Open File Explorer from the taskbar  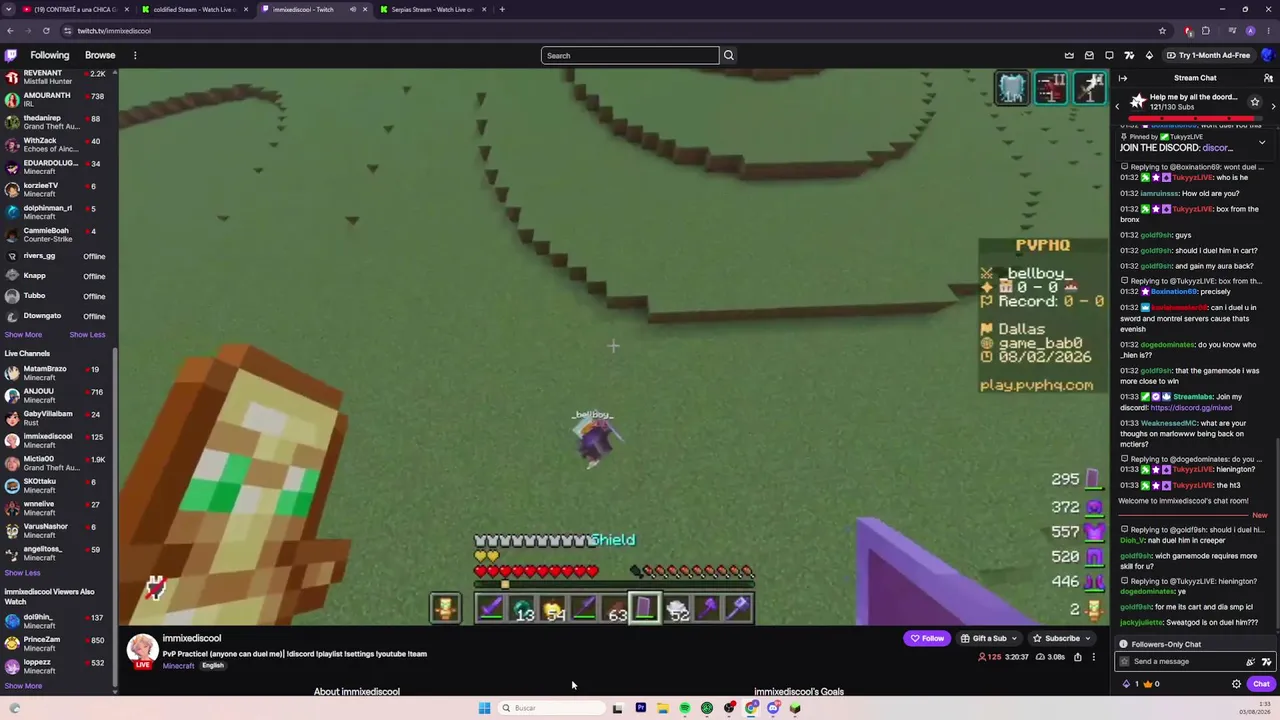pos(662,708)
